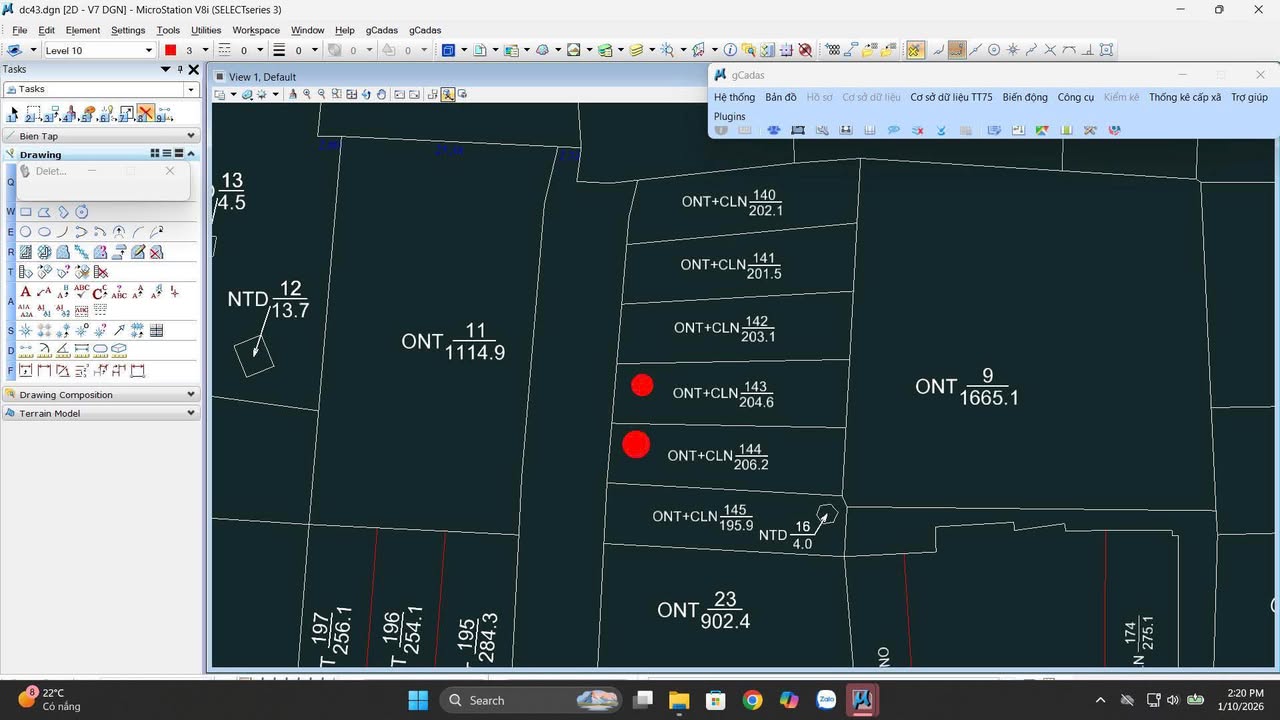The image size is (1280, 720).
Task: Open the Windows taskbar Search box
Action: click(x=487, y=700)
